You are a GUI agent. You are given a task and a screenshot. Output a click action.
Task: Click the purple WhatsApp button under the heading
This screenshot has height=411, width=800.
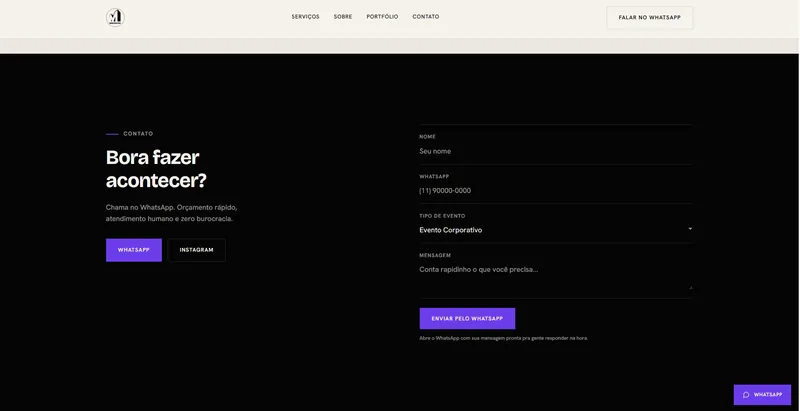click(134, 250)
